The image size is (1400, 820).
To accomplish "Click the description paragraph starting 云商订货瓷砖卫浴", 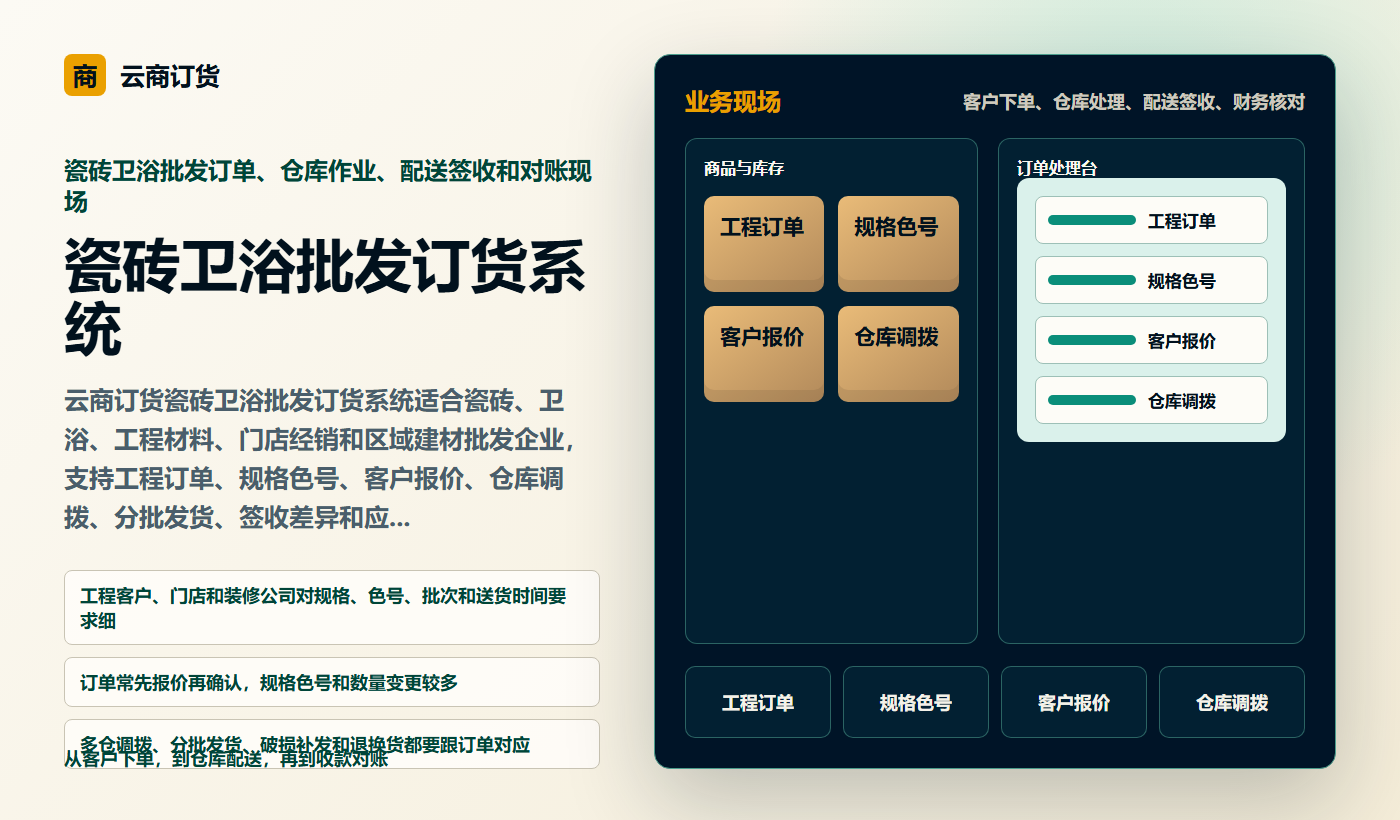I will tap(320, 460).
